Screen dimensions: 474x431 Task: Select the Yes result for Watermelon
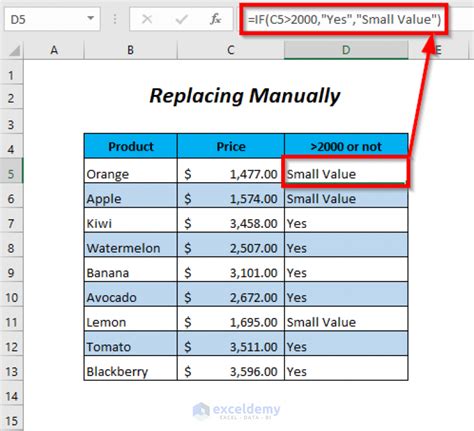click(x=346, y=245)
